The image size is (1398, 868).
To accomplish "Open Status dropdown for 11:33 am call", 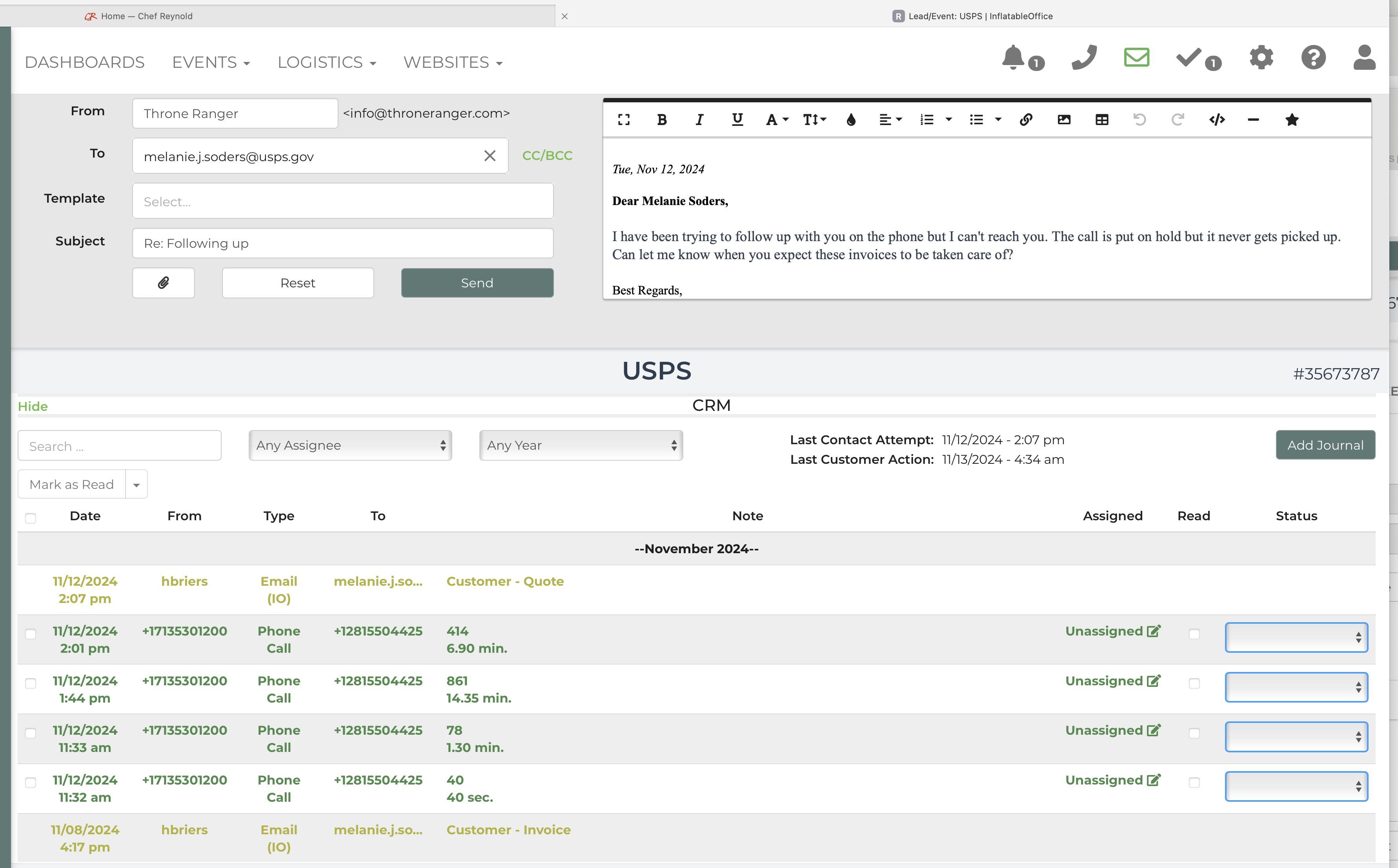I will click(x=1296, y=737).
